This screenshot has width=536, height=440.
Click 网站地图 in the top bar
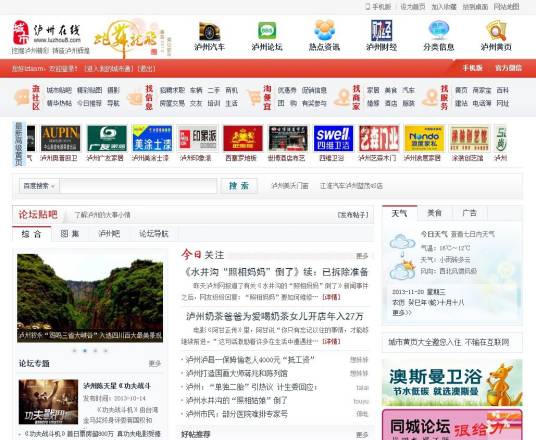coord(506,6)
